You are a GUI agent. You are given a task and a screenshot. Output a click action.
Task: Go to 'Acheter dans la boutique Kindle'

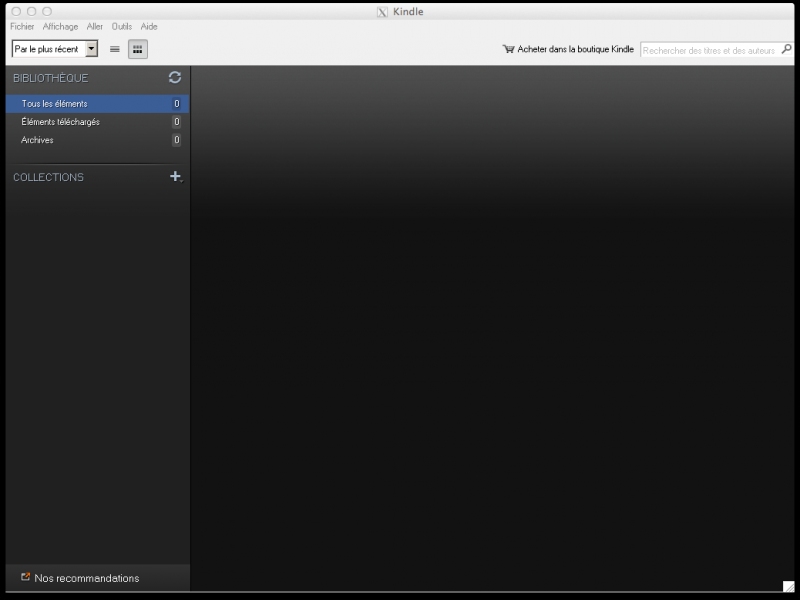[x=568, y=49]
